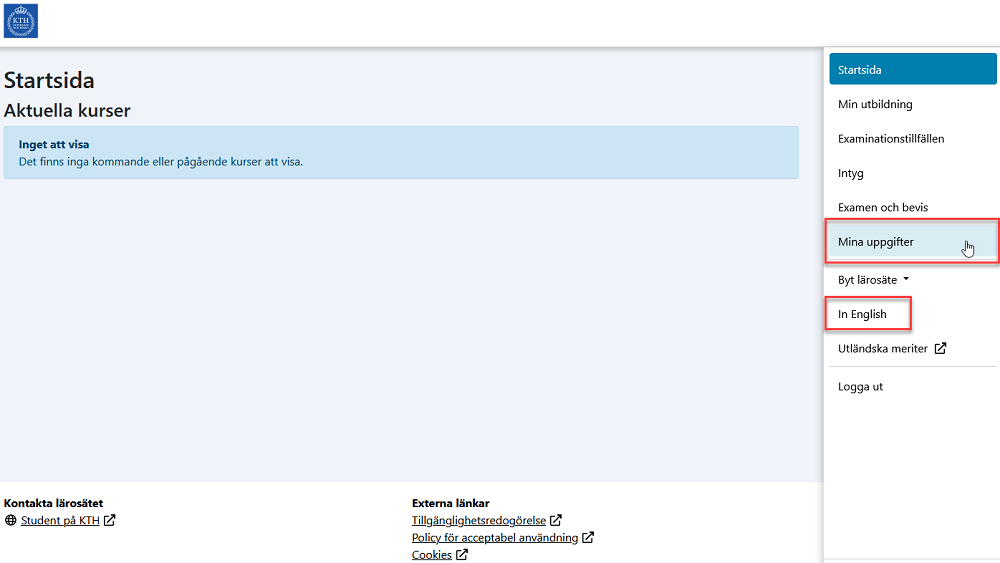Open Mina uppgifter in the side menu
Image resolution: width=1000 pixels, height=563 pixels.
[x=876, y=242]
